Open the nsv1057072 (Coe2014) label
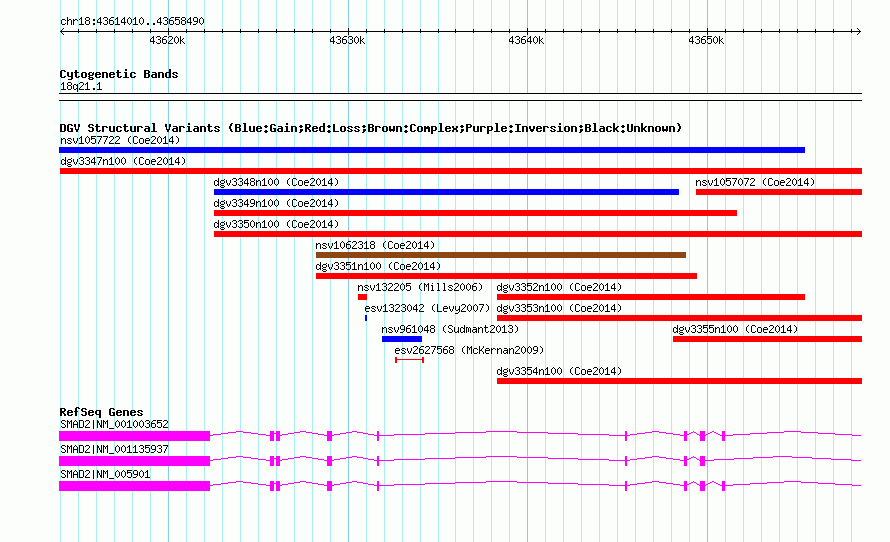 [755, 182]
